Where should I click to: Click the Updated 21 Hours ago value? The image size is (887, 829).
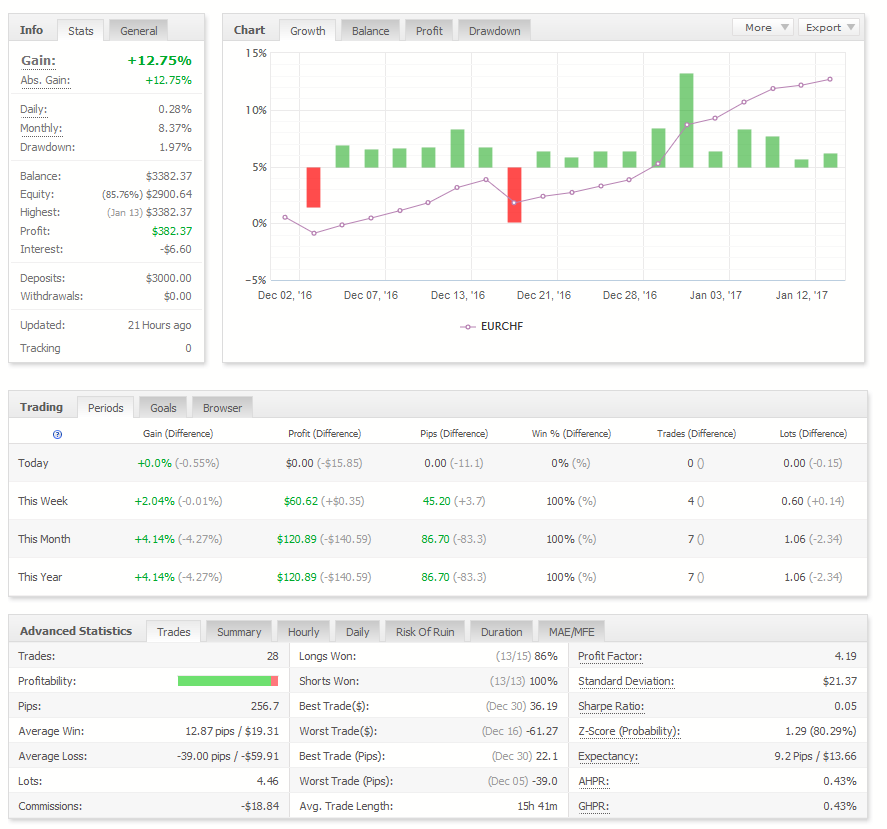pyautogui.click(x=160, y=325)
